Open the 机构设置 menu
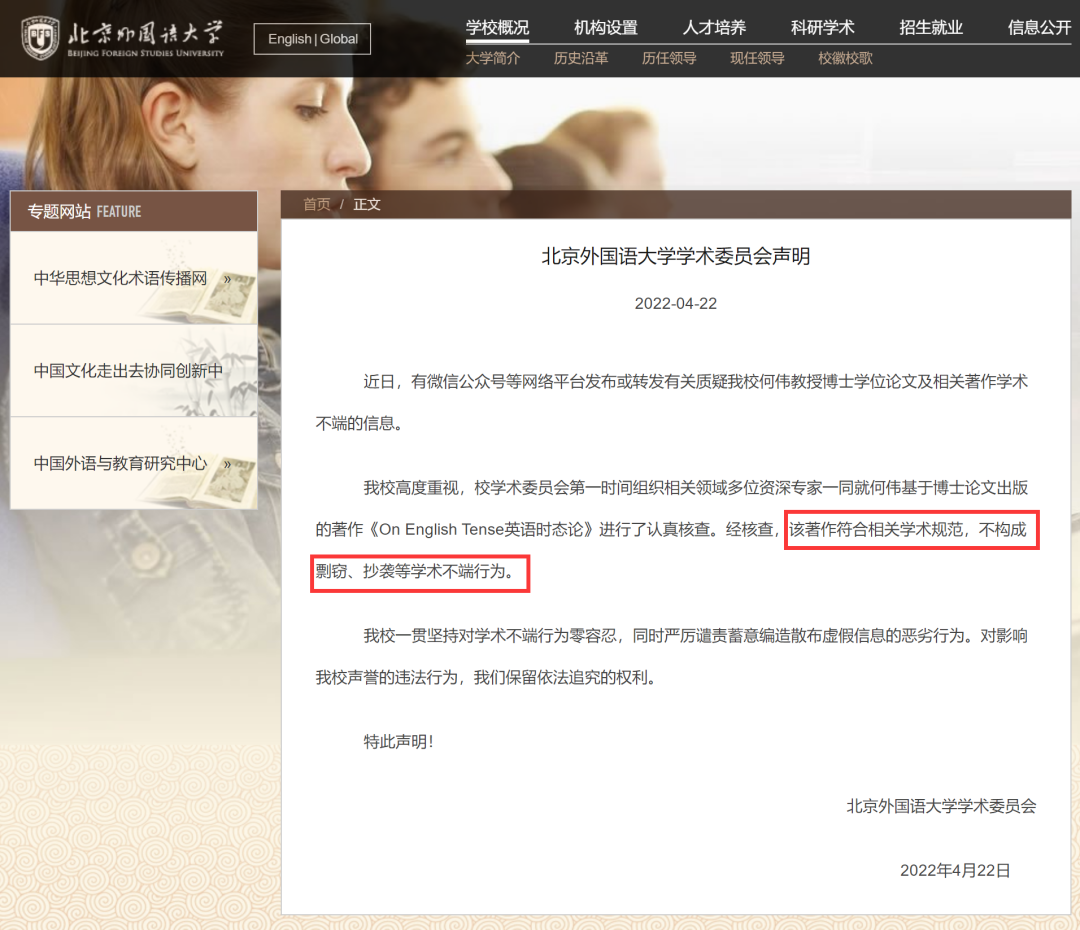 point(606,28)
